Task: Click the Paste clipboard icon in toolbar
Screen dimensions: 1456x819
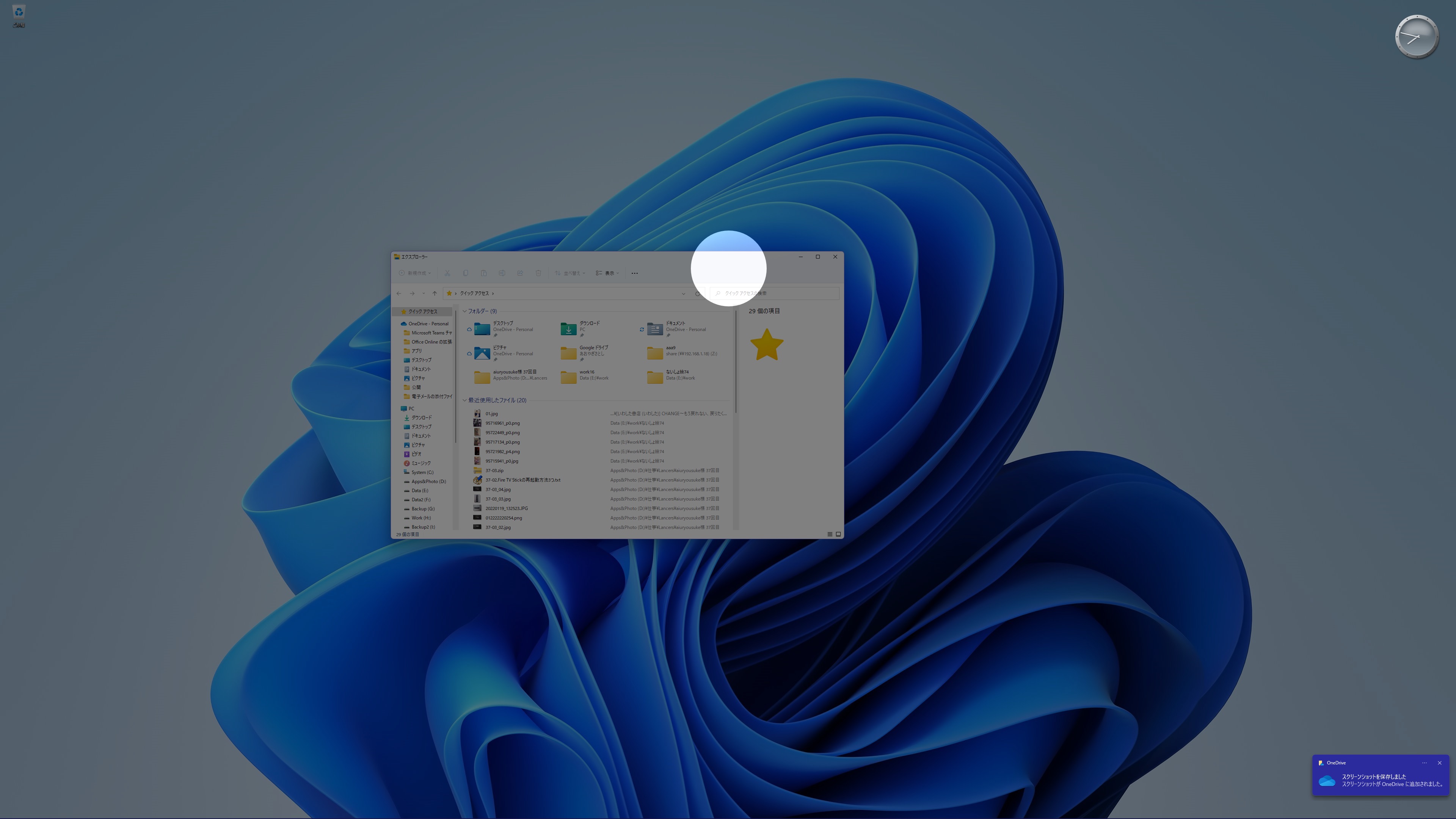Action: (483, 273)
